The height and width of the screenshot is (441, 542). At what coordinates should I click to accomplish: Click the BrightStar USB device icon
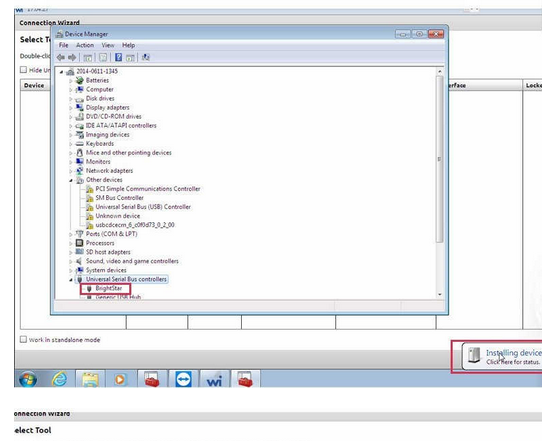(89, 288)
